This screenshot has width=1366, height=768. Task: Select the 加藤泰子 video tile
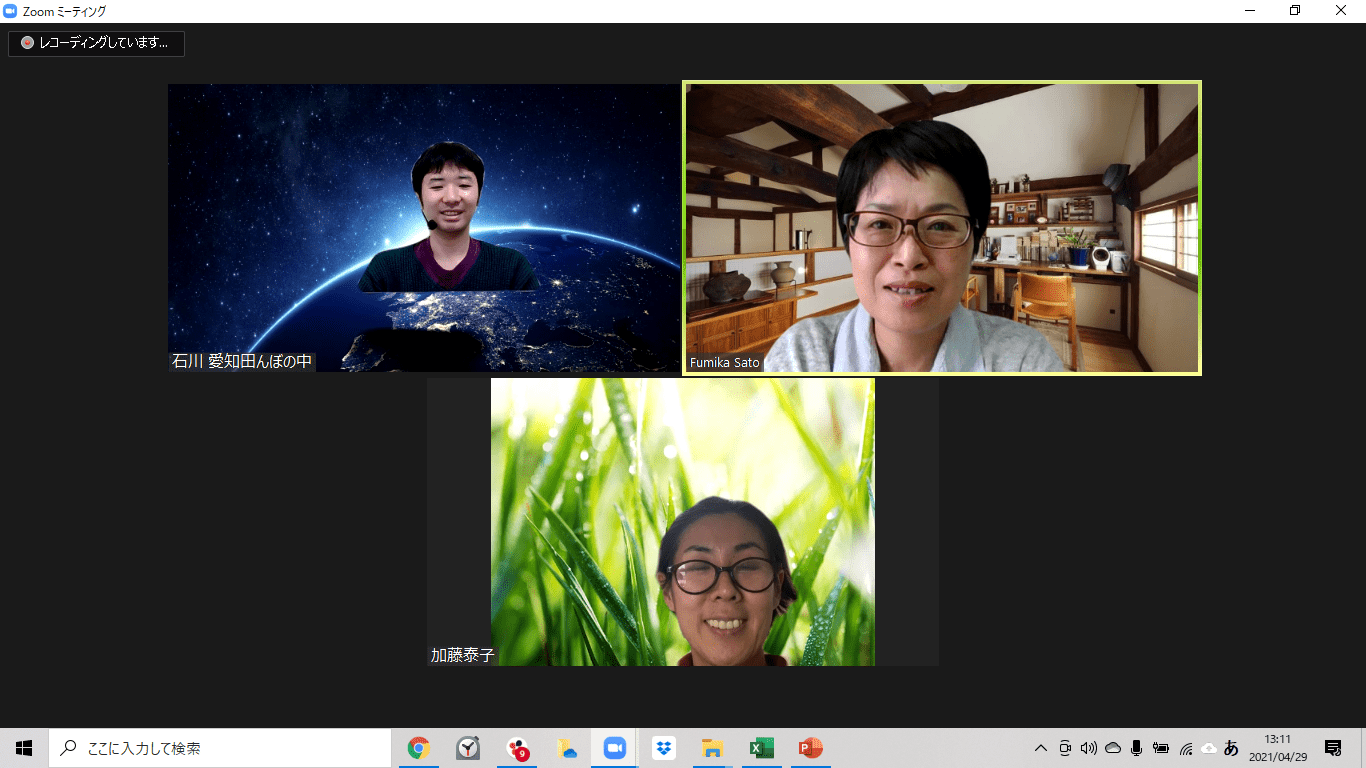coord(682,521)
